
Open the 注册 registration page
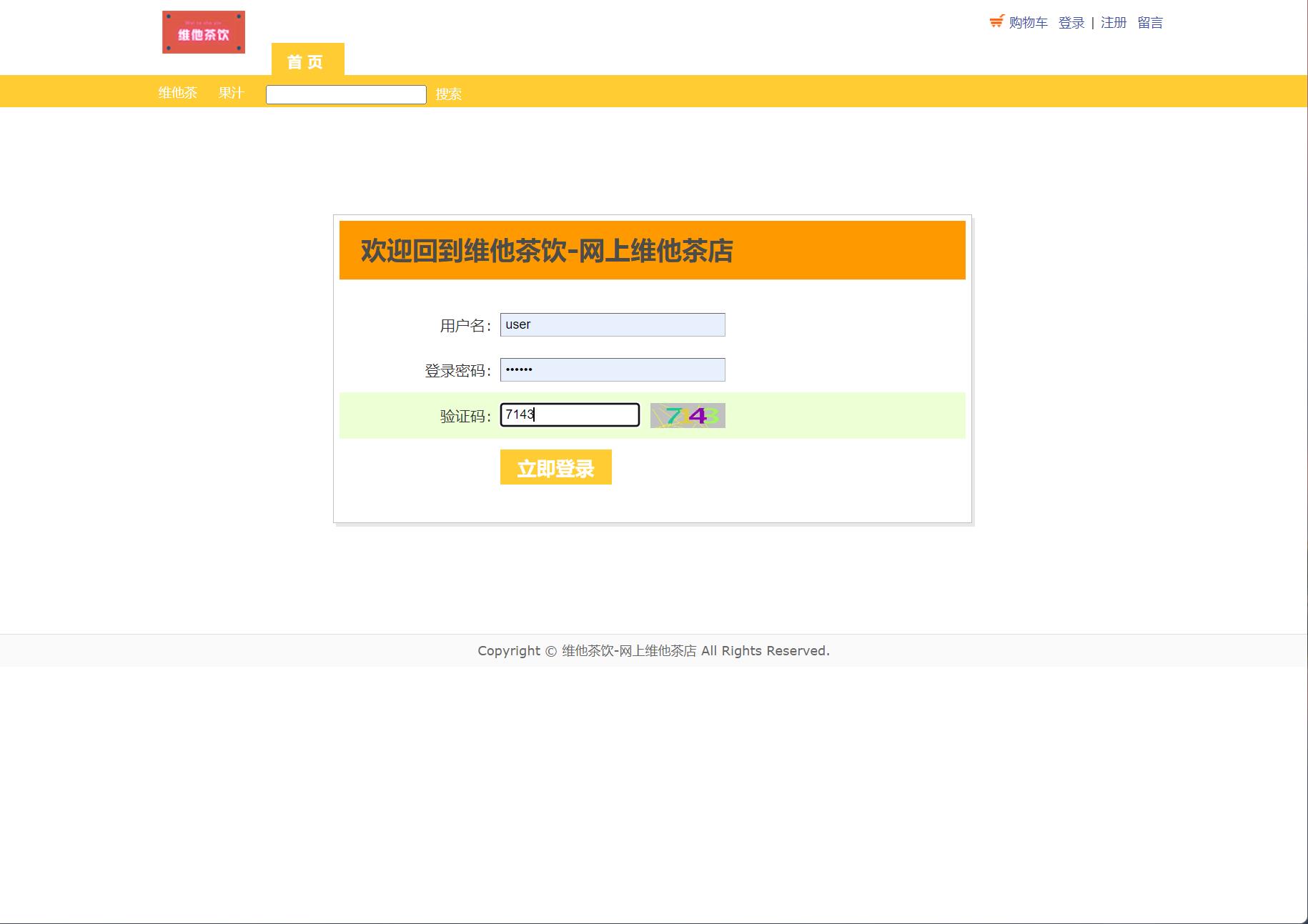(x=1112, y=22)
